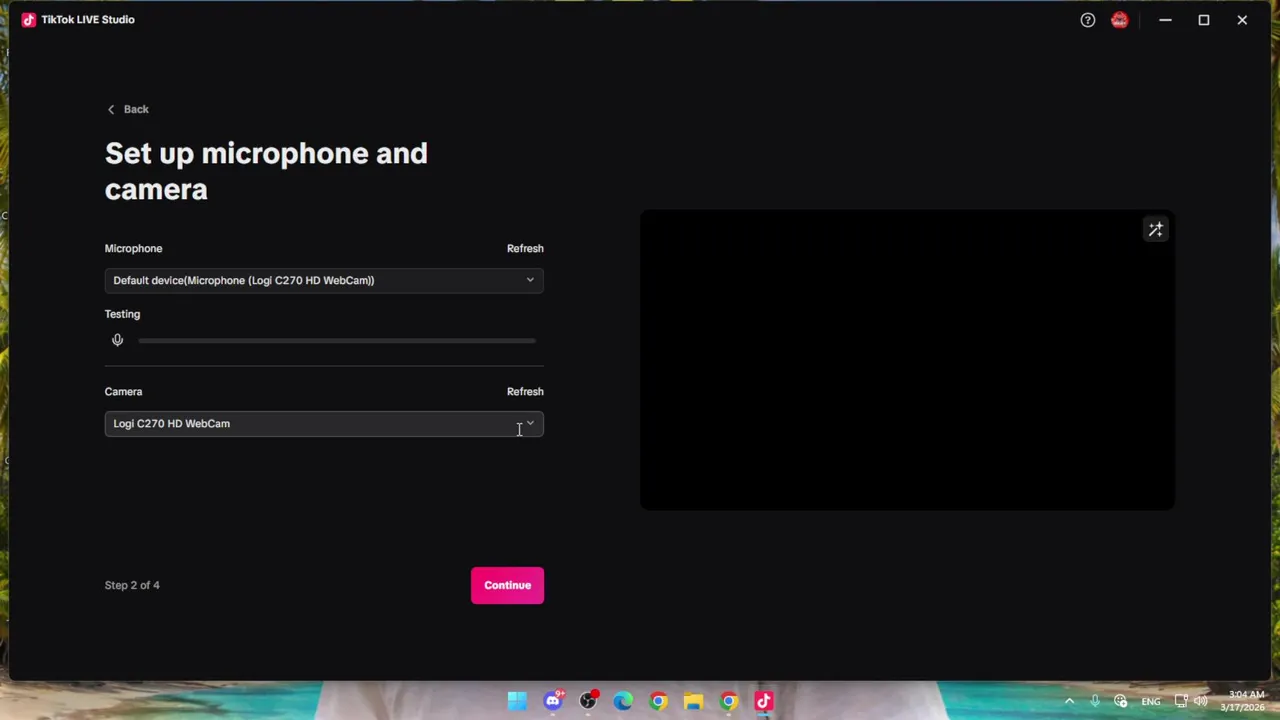The height and width of the screenshot is (720, 1280).
Task: Click the 'Set up microphone and camera' heading
Action: point(266,171)
